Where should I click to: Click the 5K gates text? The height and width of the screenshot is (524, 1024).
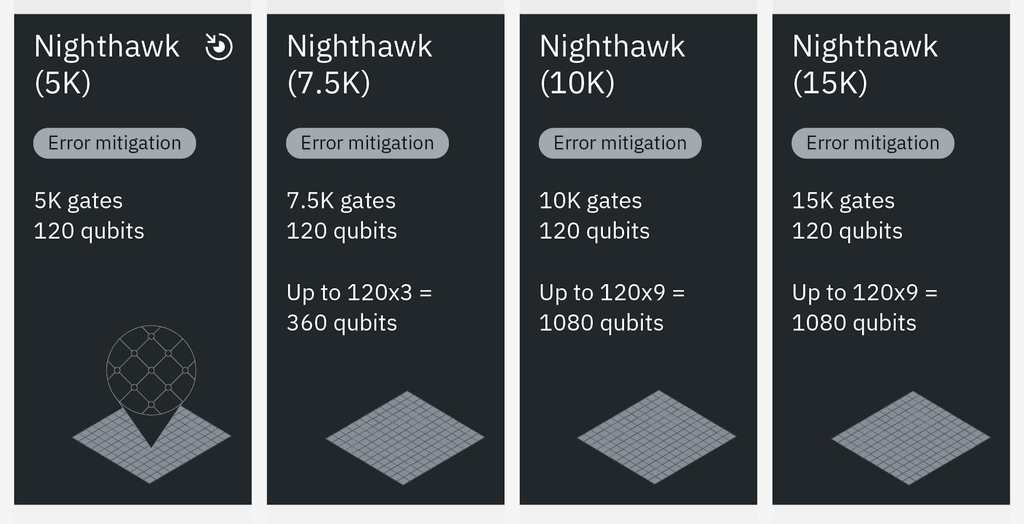coord(78,201)
